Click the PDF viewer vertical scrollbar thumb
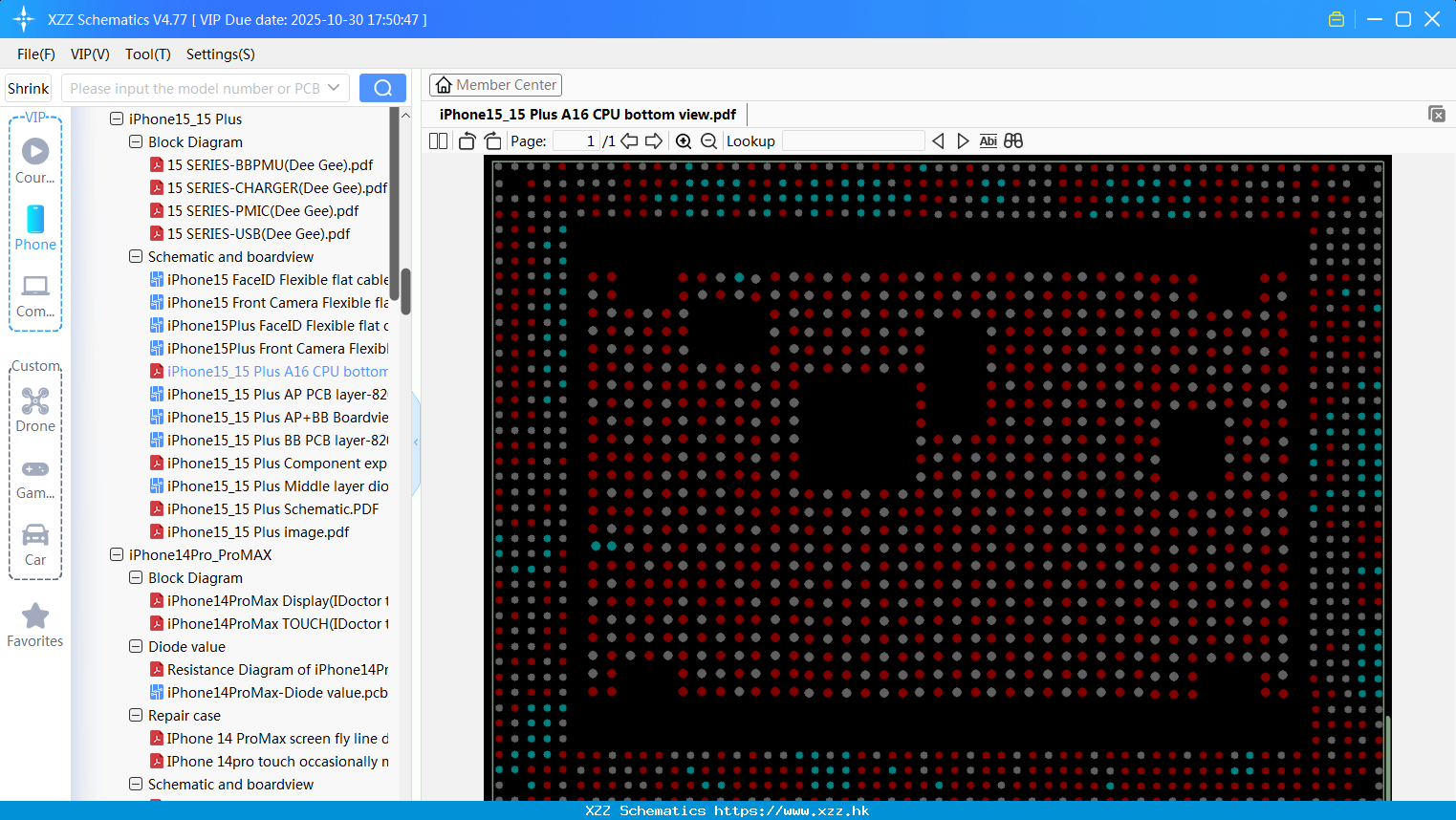The height and width of the screenshot is (820, 1456). [x=1388, y=760]
